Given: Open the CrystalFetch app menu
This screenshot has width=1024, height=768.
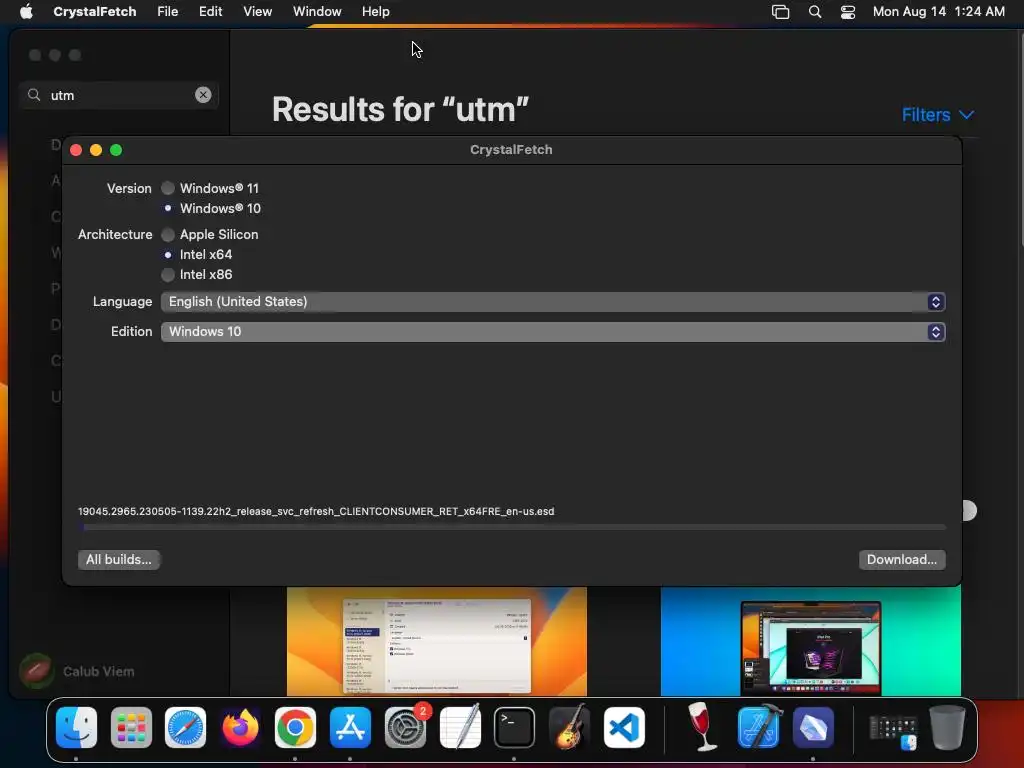Looking at the screenshot, I should point(95,12).
